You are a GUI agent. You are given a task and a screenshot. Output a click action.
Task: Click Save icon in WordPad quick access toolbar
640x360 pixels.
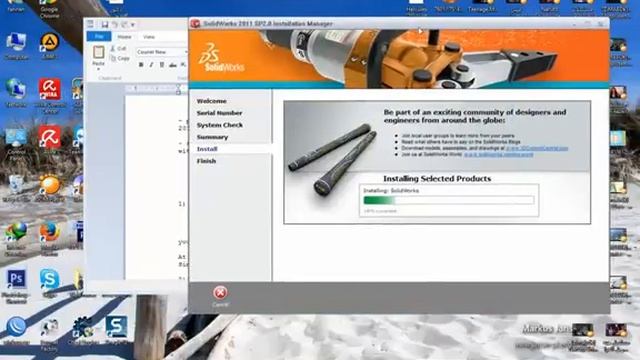point(105,25)
